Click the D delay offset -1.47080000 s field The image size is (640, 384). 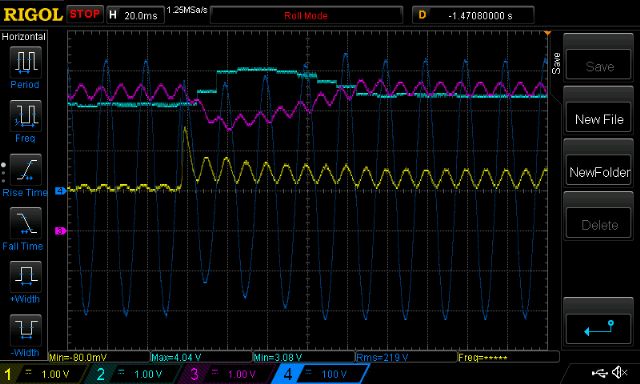click(x=473, y=15)
